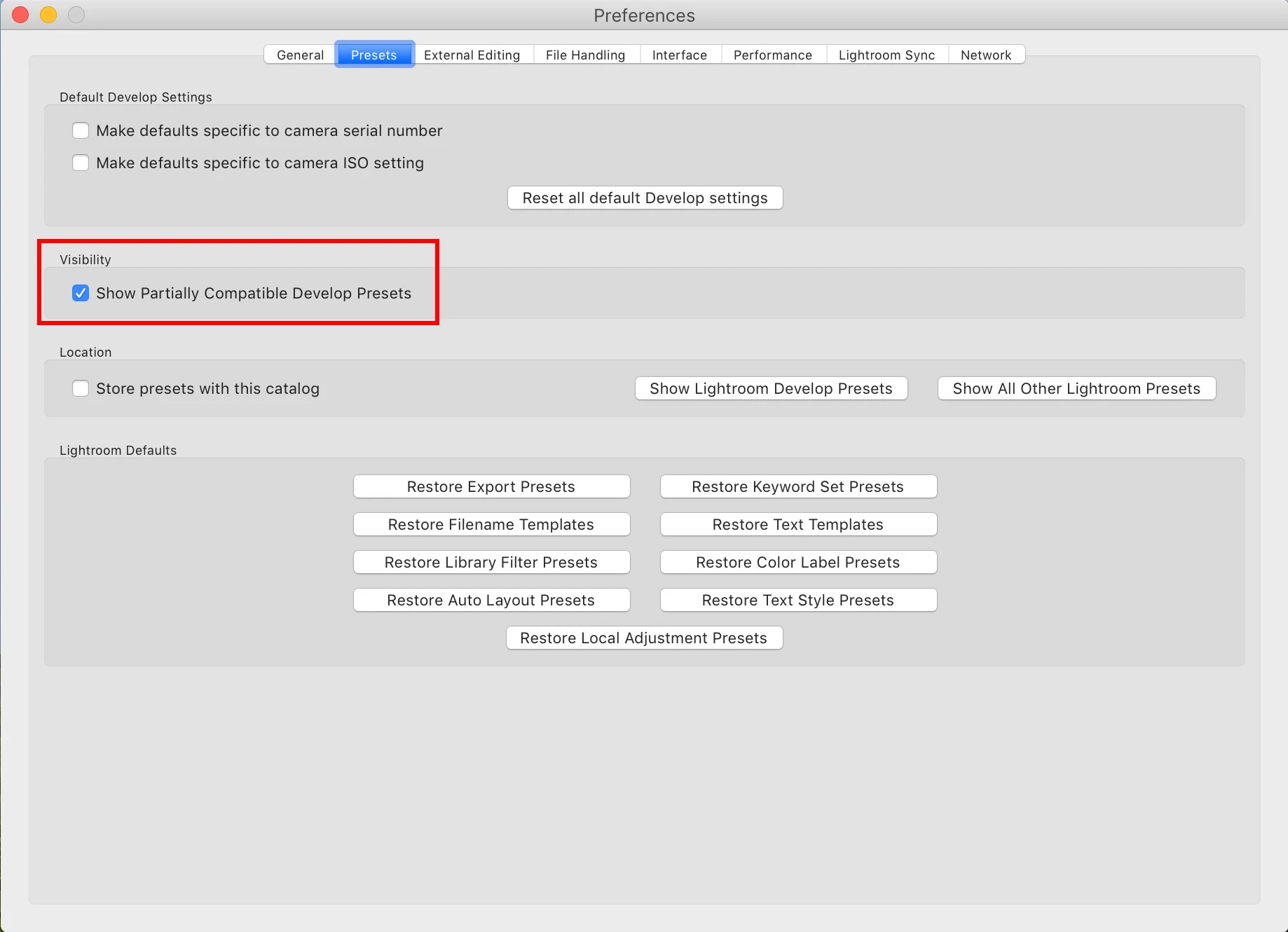Restore Auto Layout Presets
Screen dimensions: 1288x932
(491, 600)
